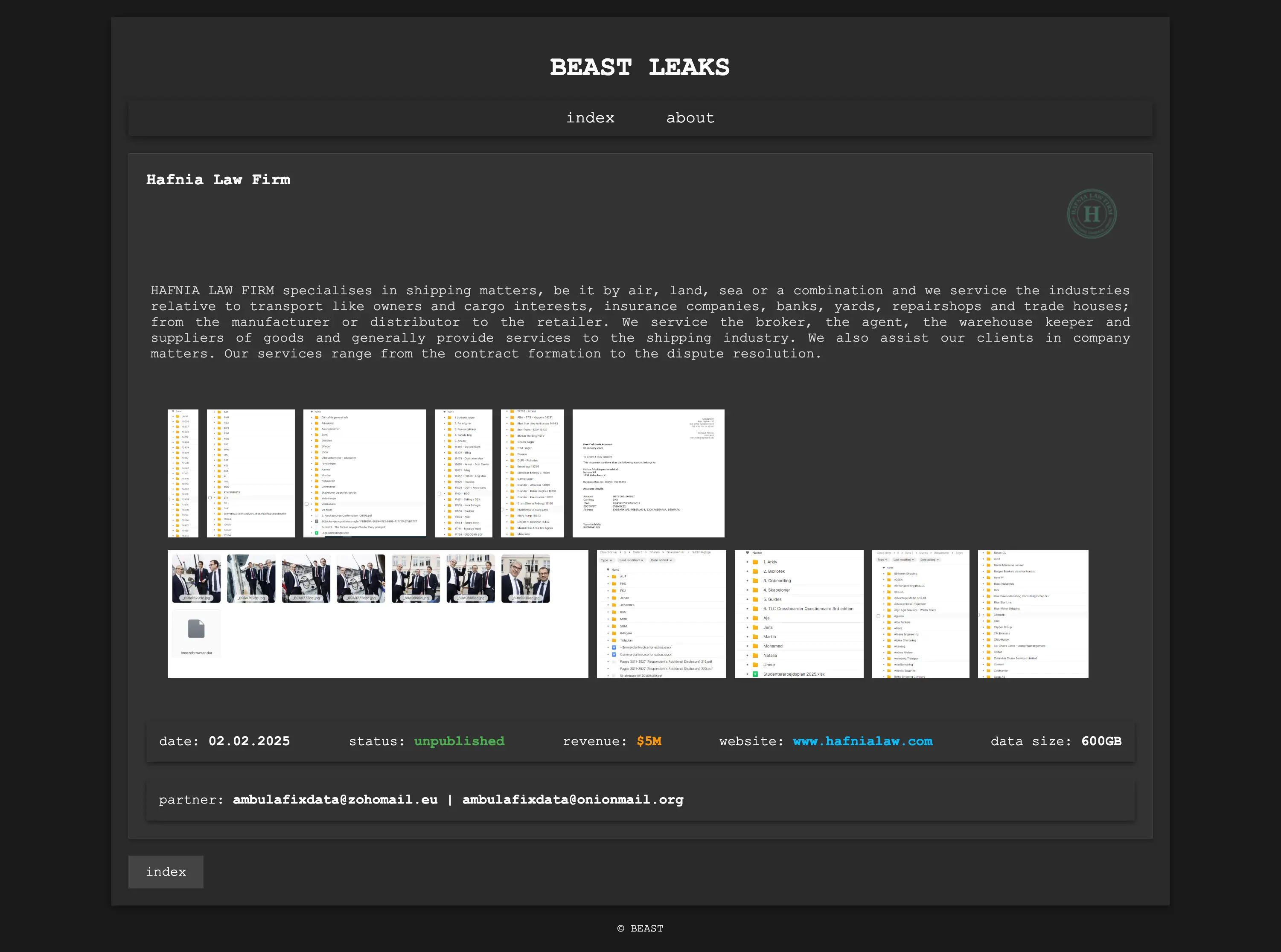Open the photo gallery screenshot thumbnail

click(x=378, y=614)
